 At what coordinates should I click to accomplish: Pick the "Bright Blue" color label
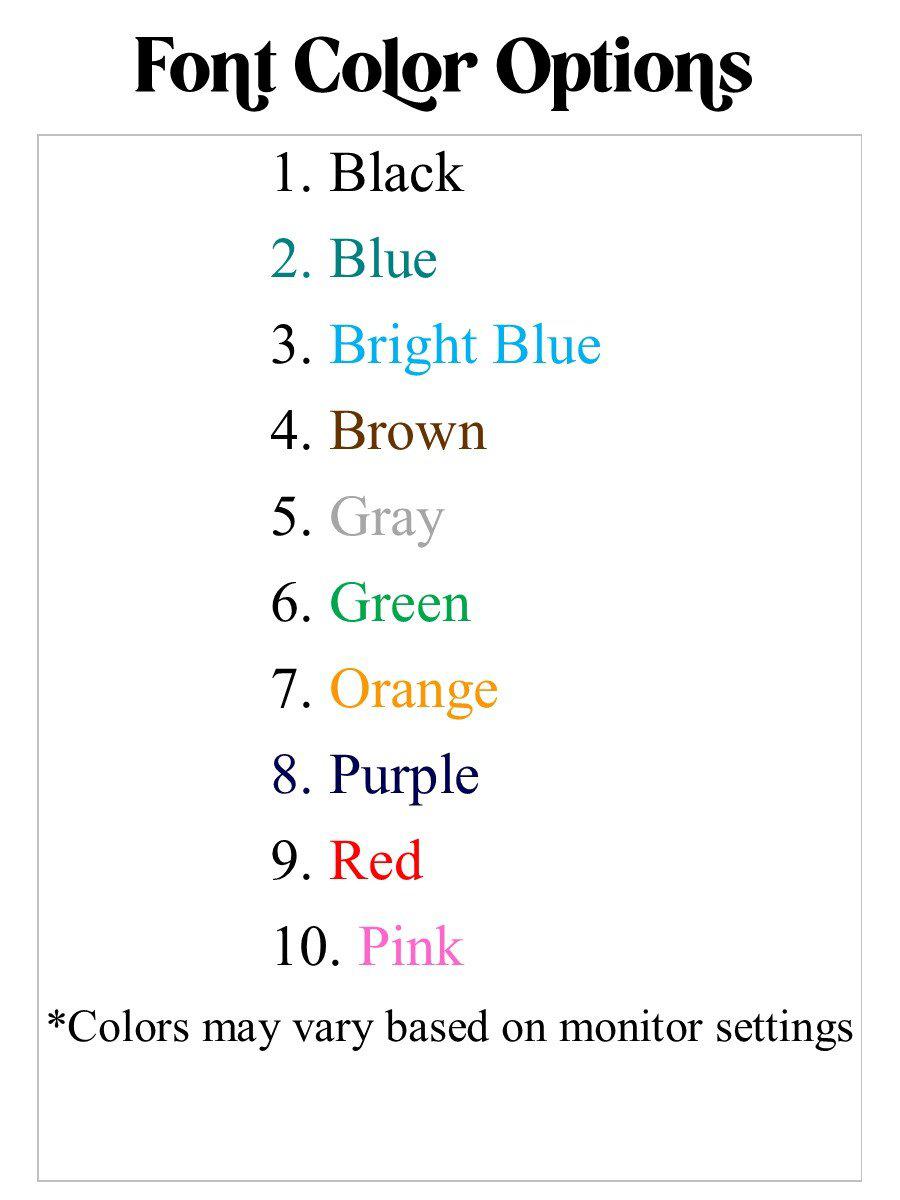click(465, 345)
